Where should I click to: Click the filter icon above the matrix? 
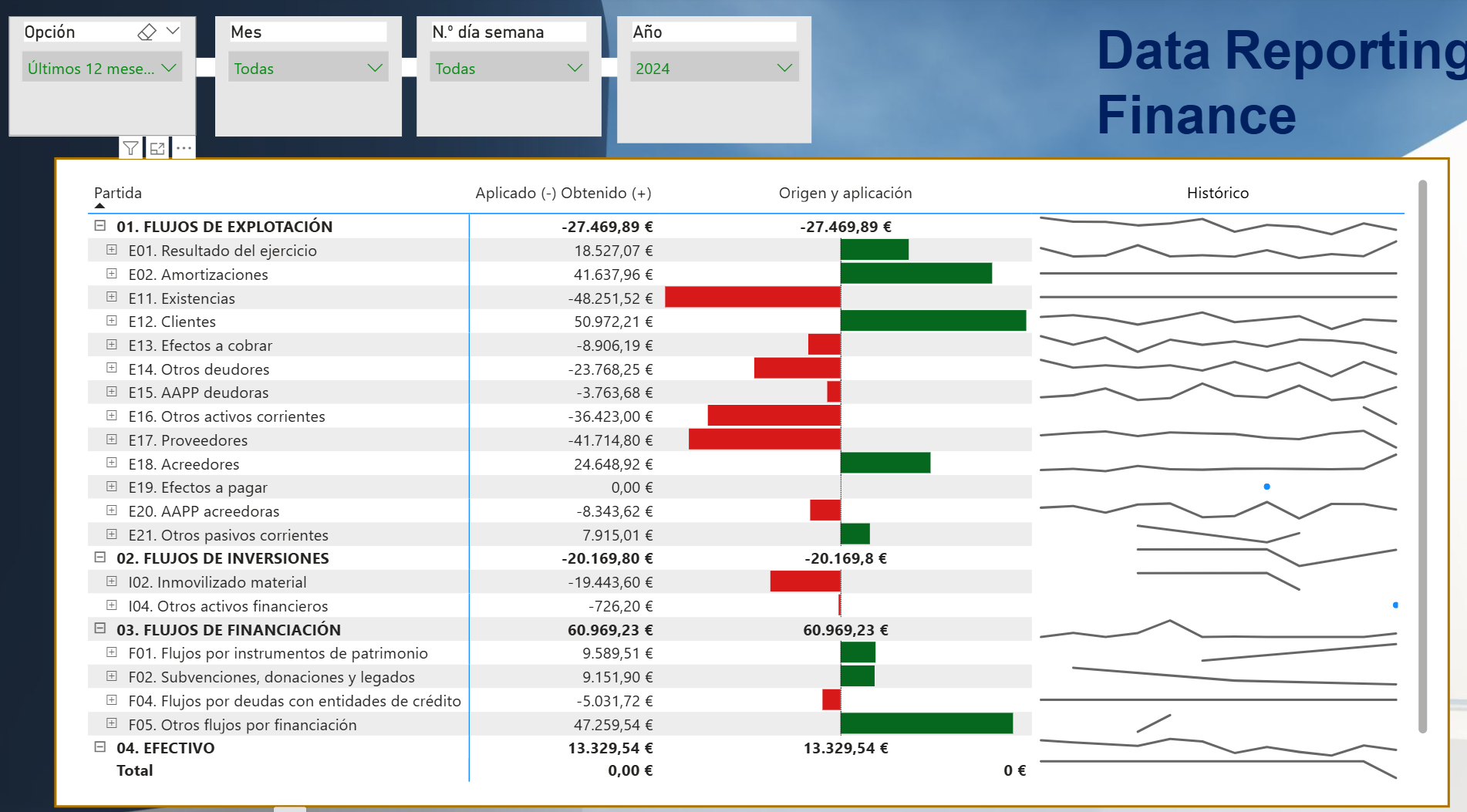tap(131, 148)
